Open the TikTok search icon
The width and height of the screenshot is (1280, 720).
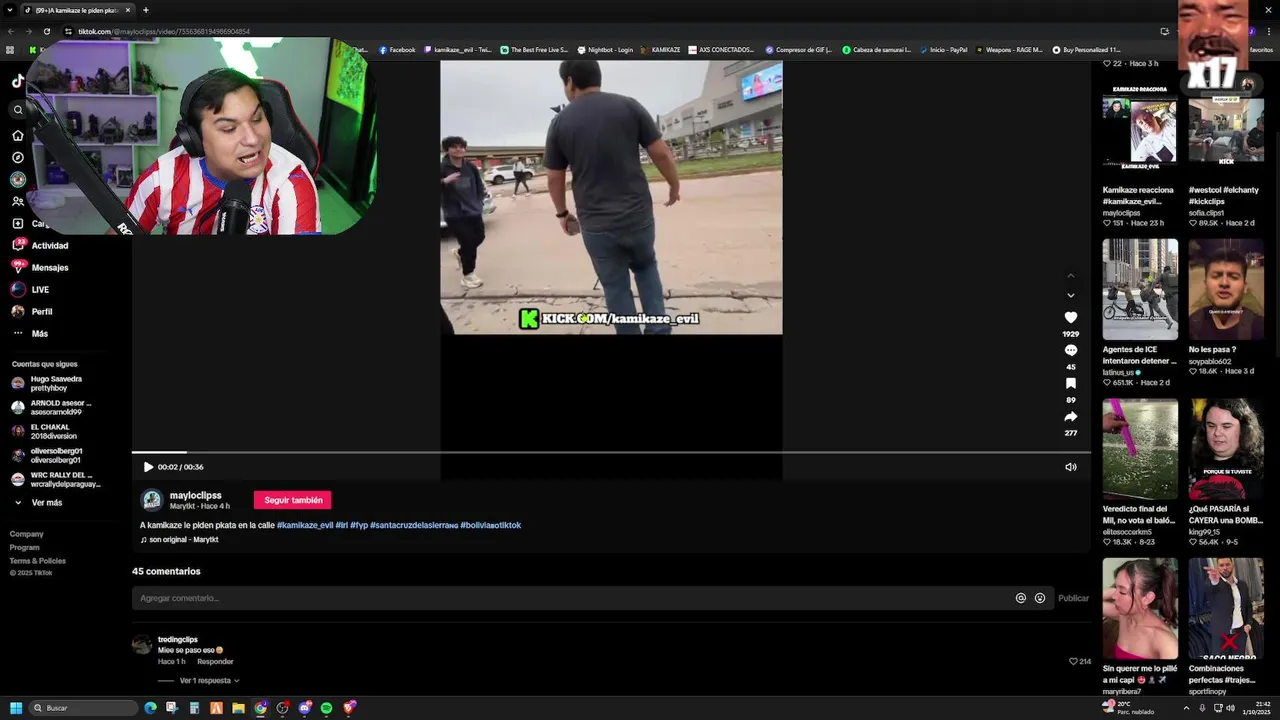(18, 110)
